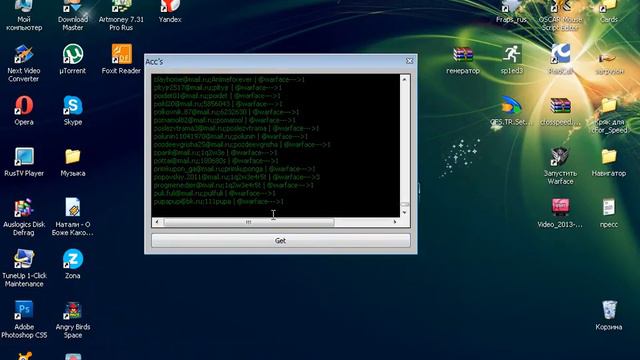
Task: Select the Next Video Converter icon
Action: pos(24,63)
